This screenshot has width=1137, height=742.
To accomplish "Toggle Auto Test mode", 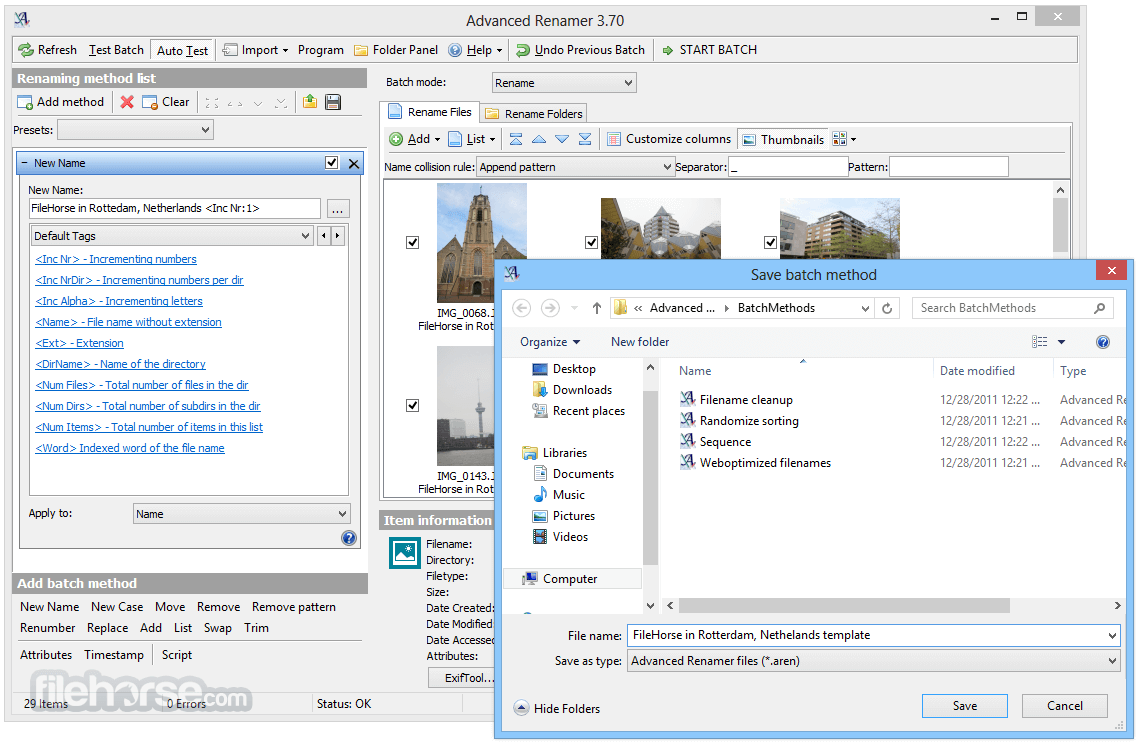I will (x=182, y=50).
